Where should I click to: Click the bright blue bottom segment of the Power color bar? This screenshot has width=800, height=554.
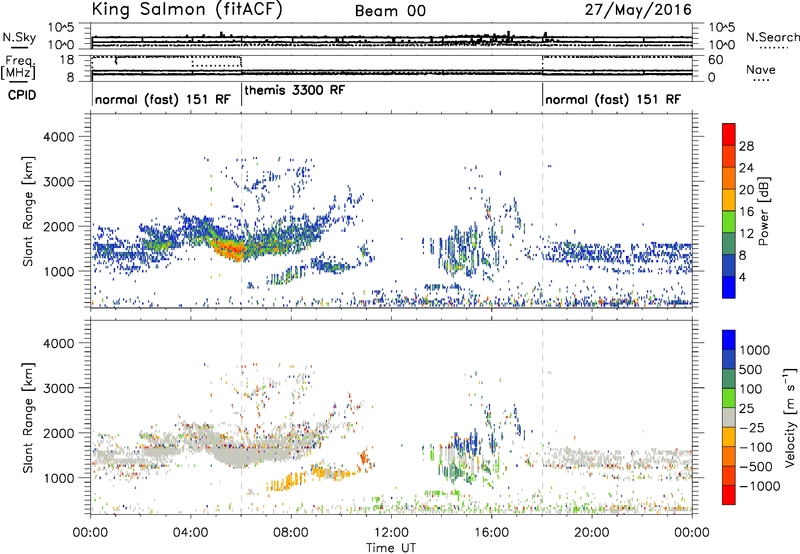point(729,287)
